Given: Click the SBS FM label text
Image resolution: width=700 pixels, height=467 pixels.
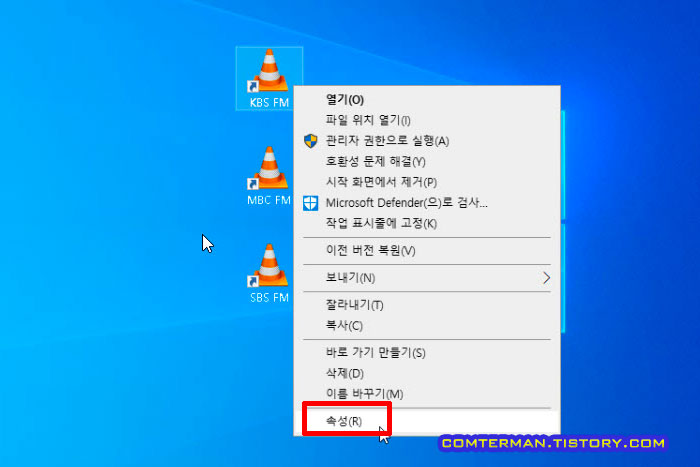Looking at the screenshot, I should point(269,297).
